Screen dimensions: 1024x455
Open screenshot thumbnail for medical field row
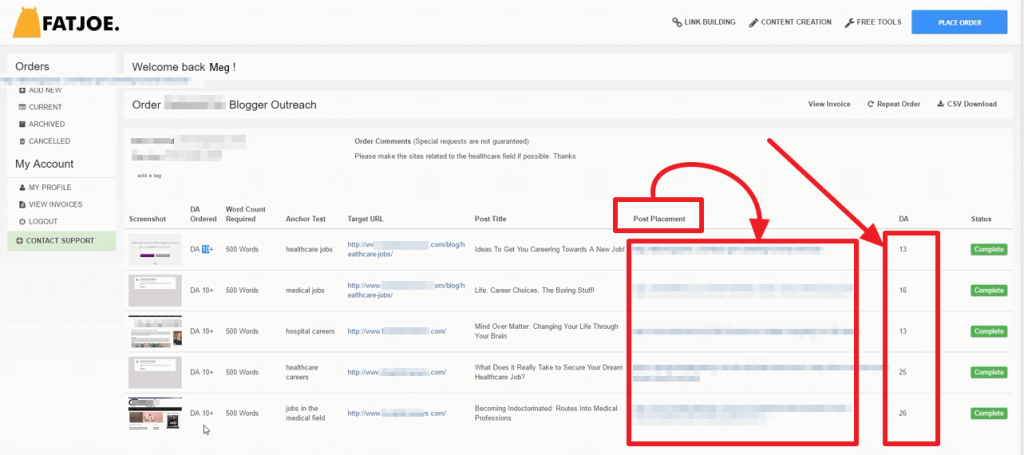[x=155, y=413]
